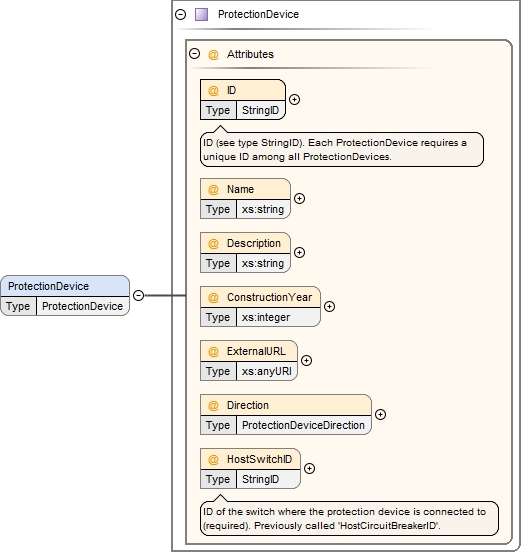This screenshot has width=522, height=553.
Task: Collapse the ProtectionDevice complex type box
Action: point(181,14)
